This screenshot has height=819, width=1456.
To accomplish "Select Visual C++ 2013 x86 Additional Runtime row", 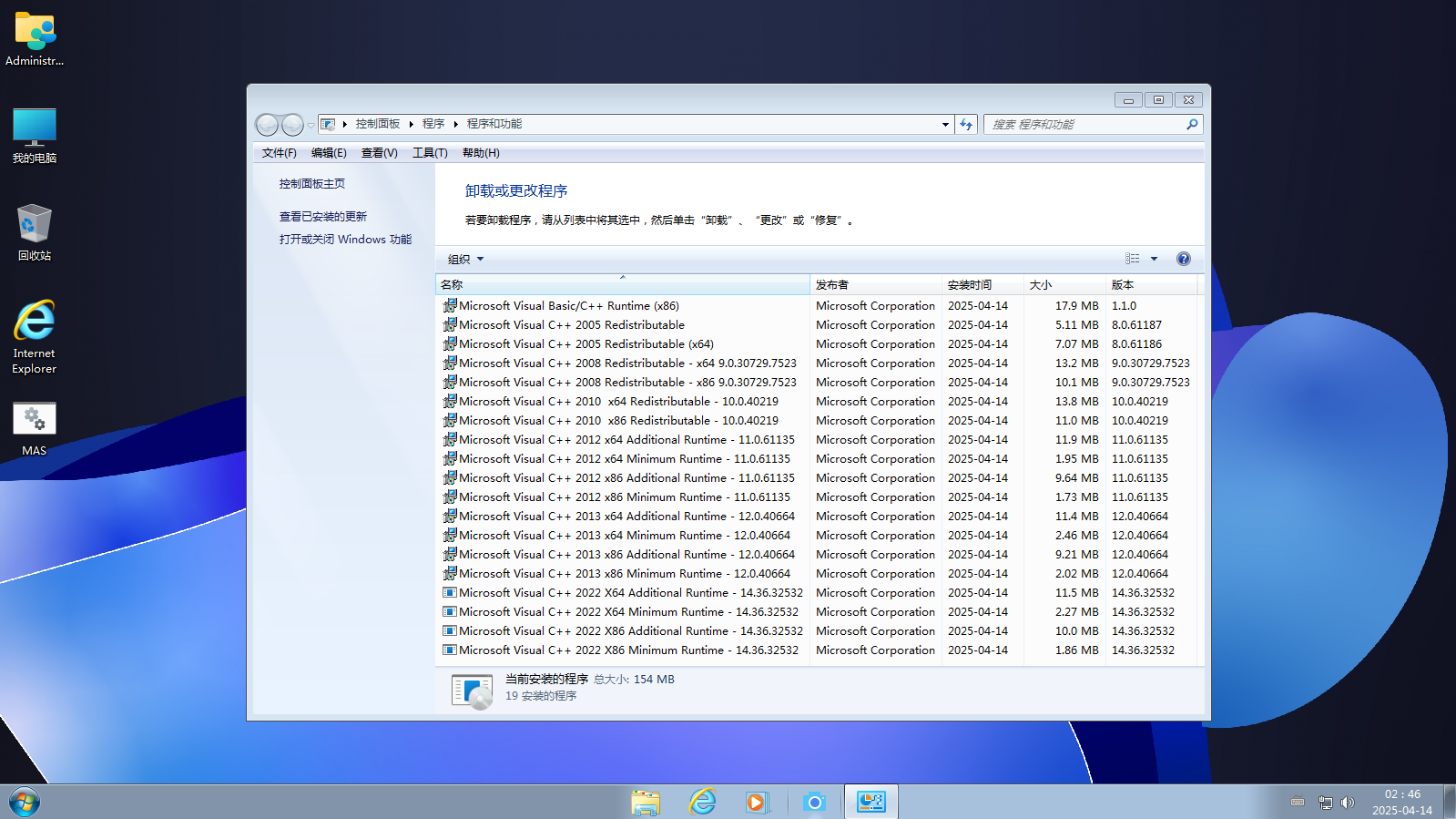I will pyautogui.click(x=818, y=555).
